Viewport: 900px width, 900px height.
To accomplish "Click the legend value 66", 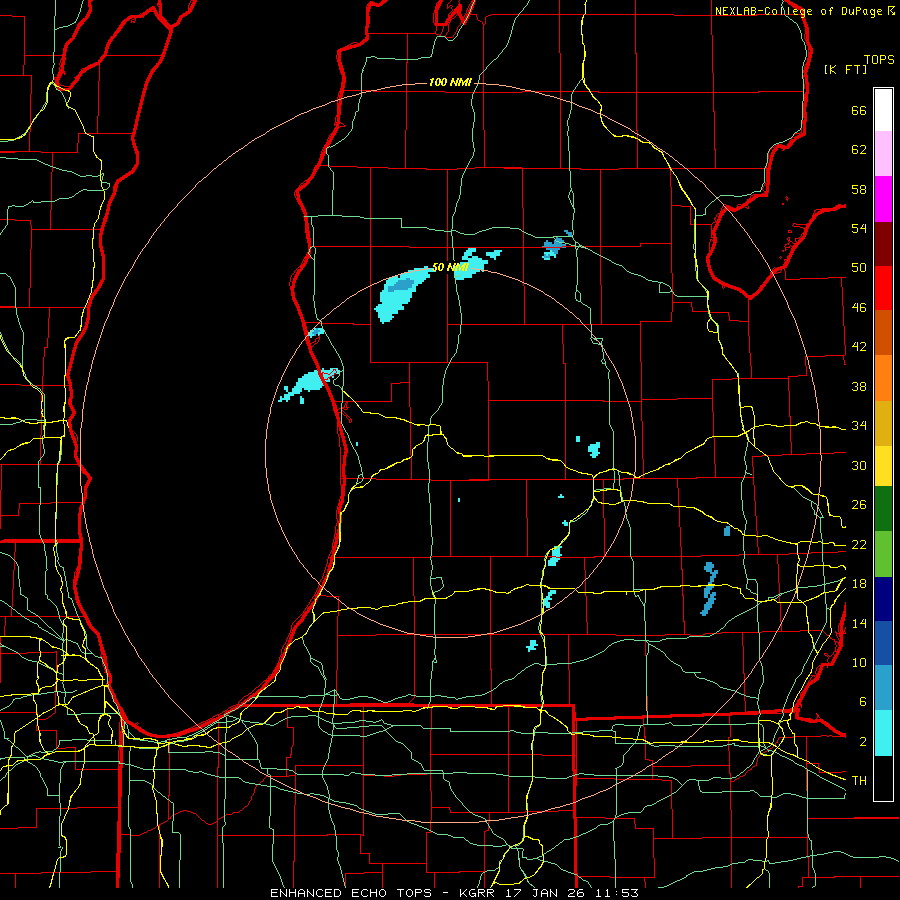I will [x=859, y=110].
